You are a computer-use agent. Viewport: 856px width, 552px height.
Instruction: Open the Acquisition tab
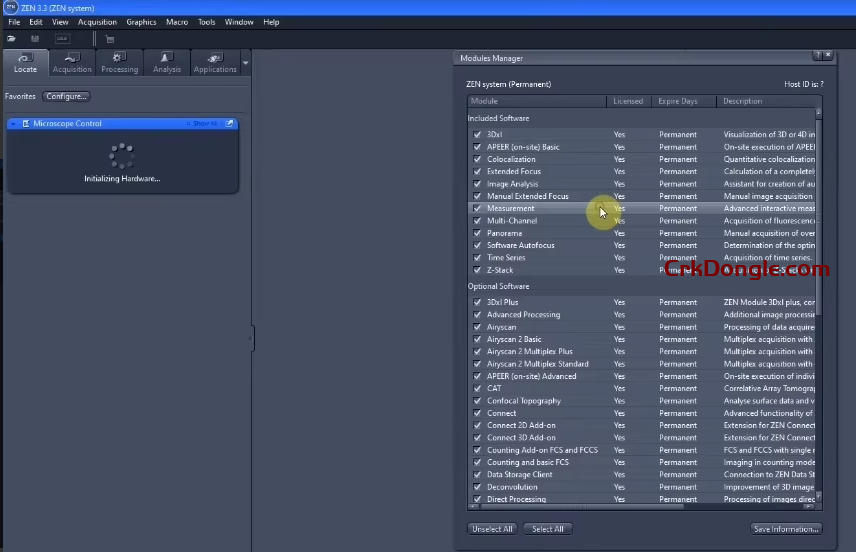[71, 63]
